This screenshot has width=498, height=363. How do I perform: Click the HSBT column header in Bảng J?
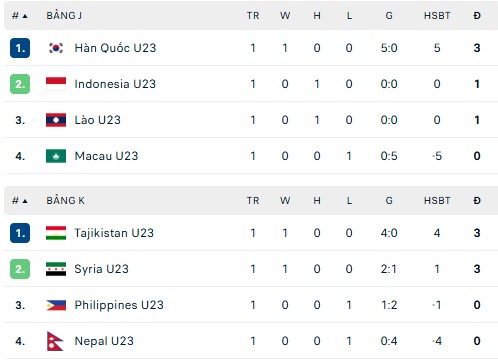437,16
